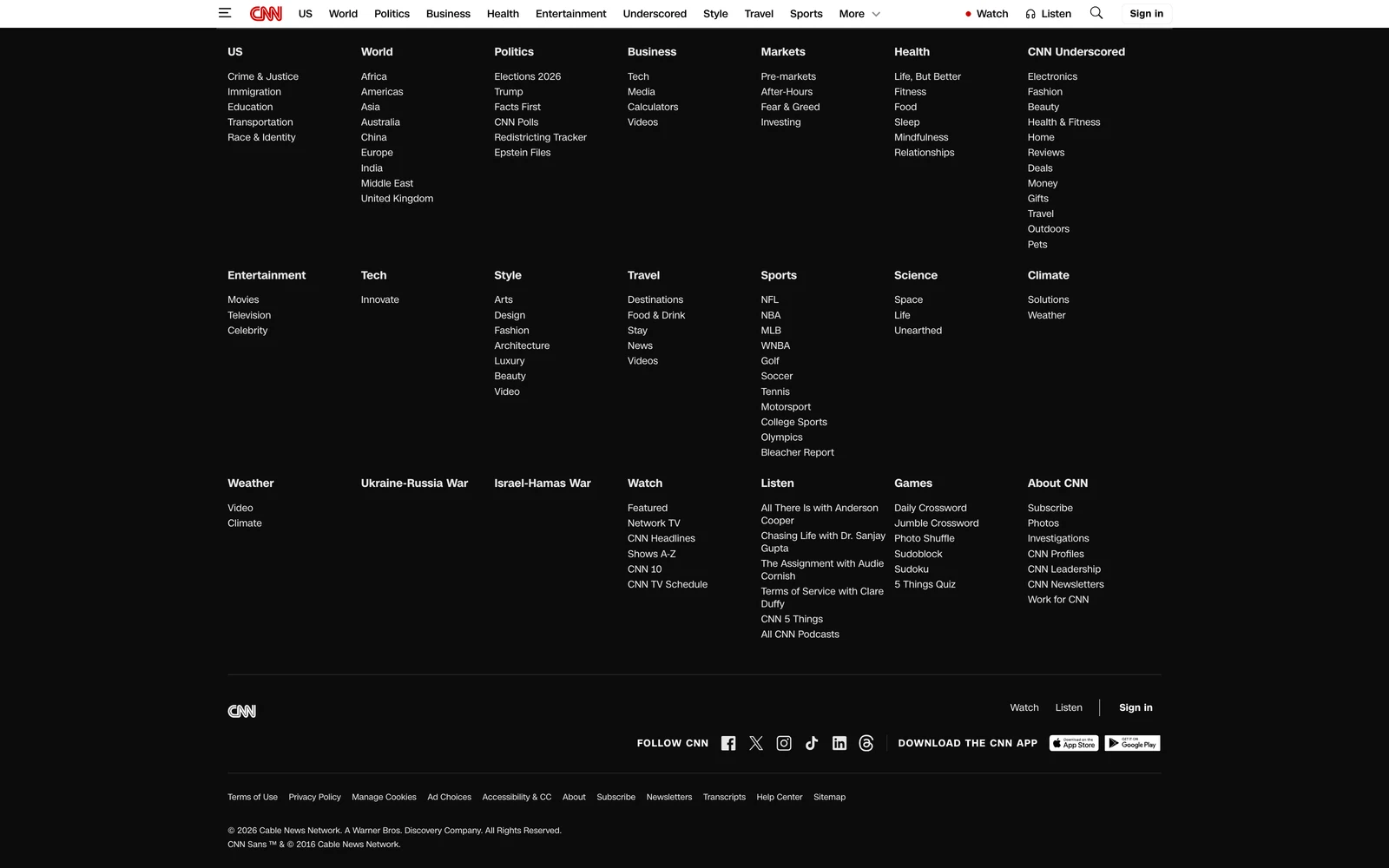Open the Redistricting Tracker link
The width and height of the screenshot is (1389, 868).
tap(541, 137)
